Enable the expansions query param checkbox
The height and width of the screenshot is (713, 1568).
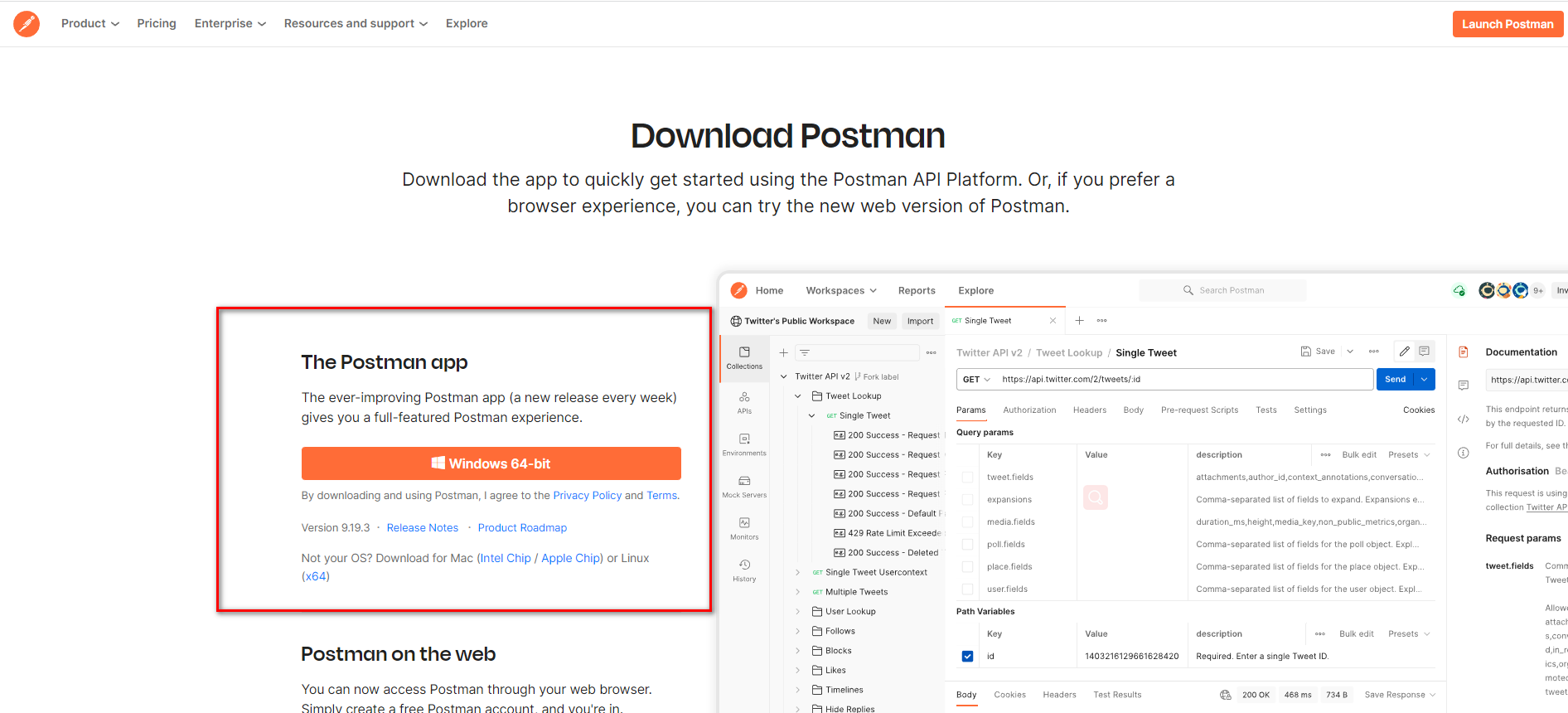[967, 500]
